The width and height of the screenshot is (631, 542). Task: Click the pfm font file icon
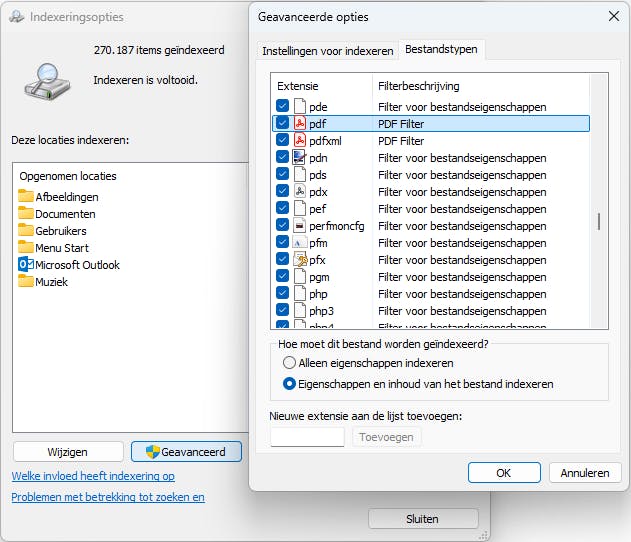point(299,243)
